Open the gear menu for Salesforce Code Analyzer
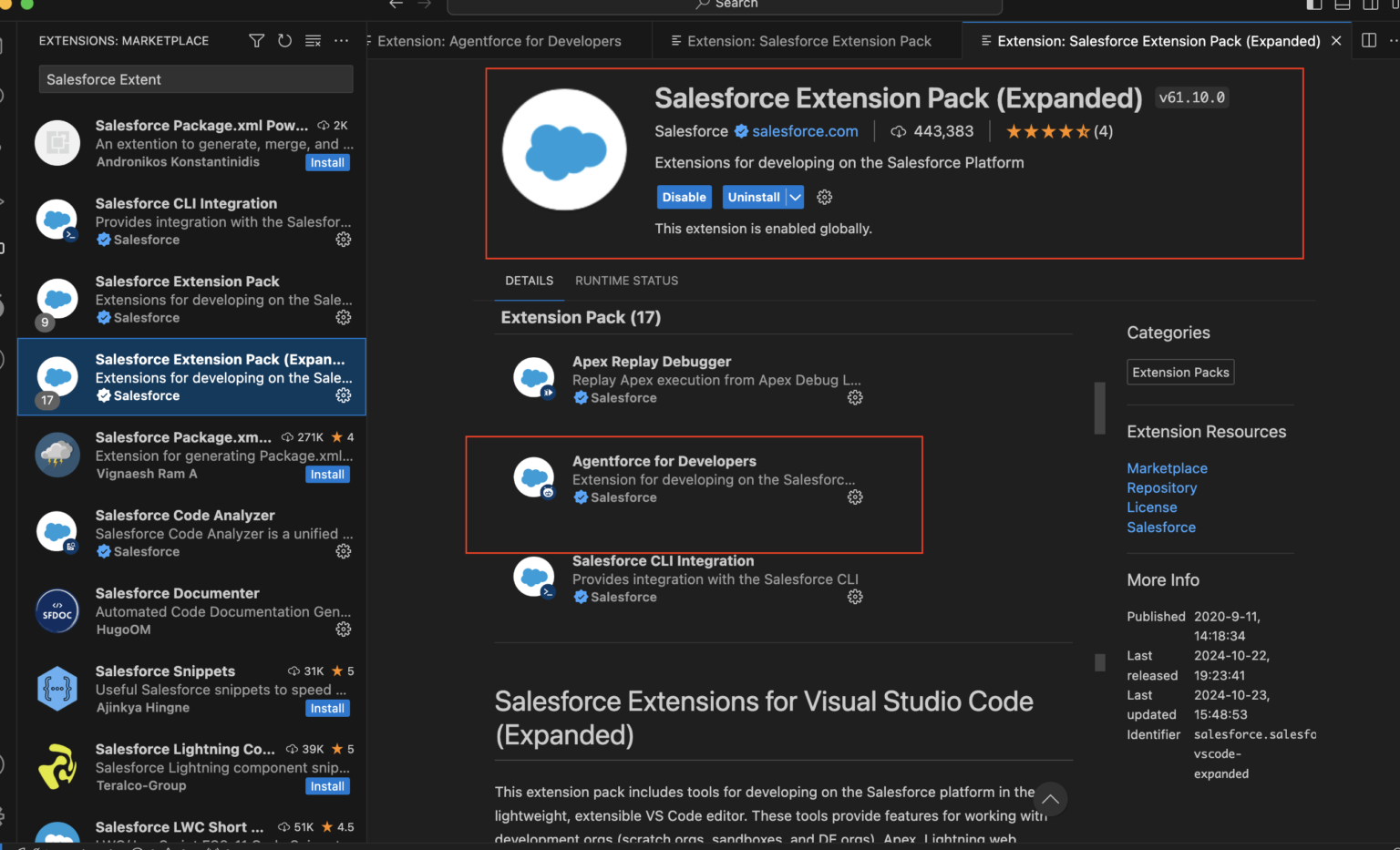This screenshot has width=1400, height=850. (343, 551)
